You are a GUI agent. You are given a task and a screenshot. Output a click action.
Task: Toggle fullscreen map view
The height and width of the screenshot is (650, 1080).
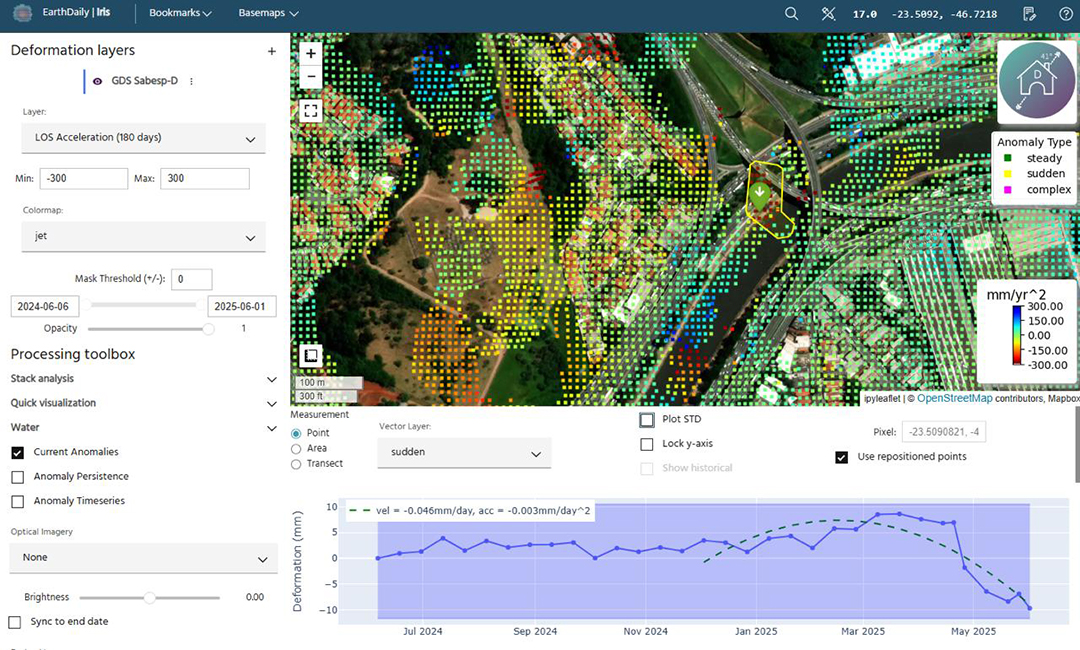[x=310, y=110]
